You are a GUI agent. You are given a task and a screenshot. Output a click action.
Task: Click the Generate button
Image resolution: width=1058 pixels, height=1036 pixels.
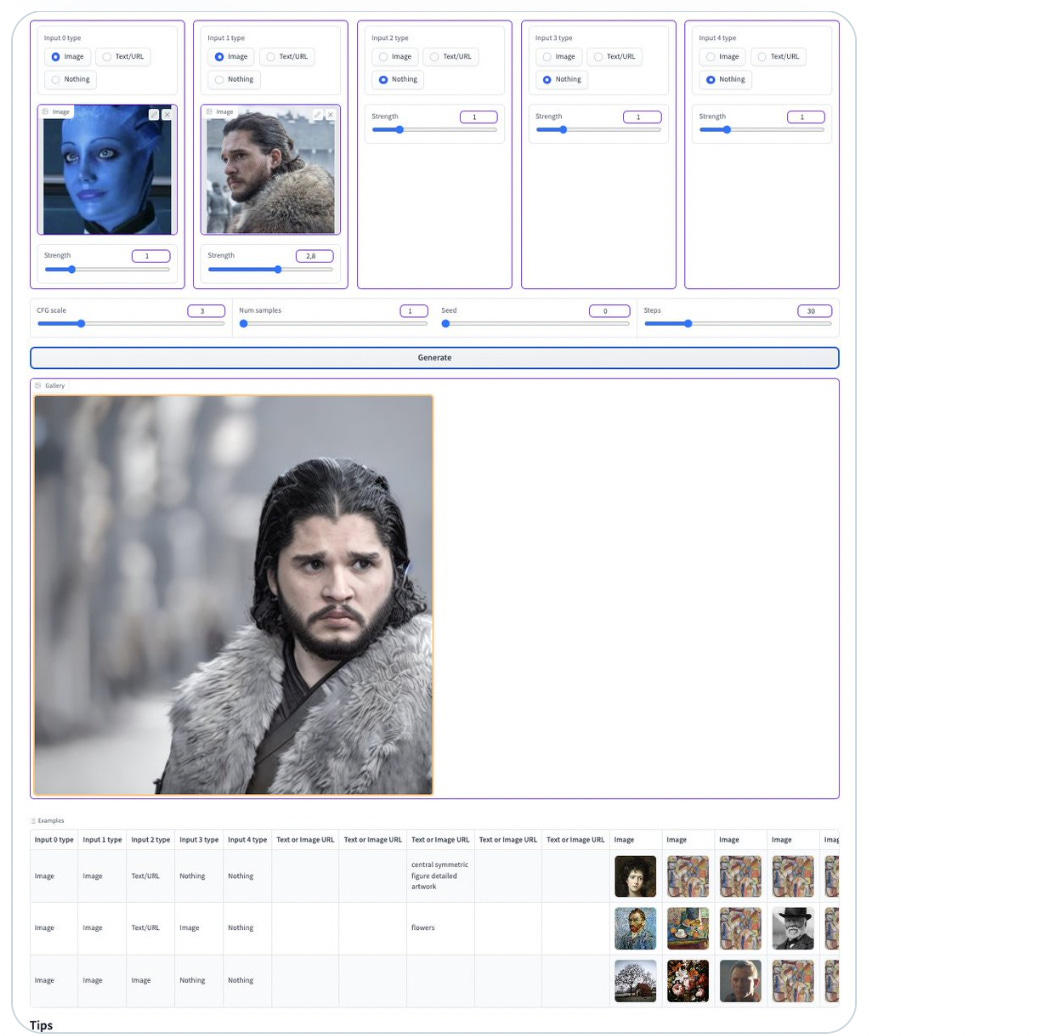coord(435,358)
